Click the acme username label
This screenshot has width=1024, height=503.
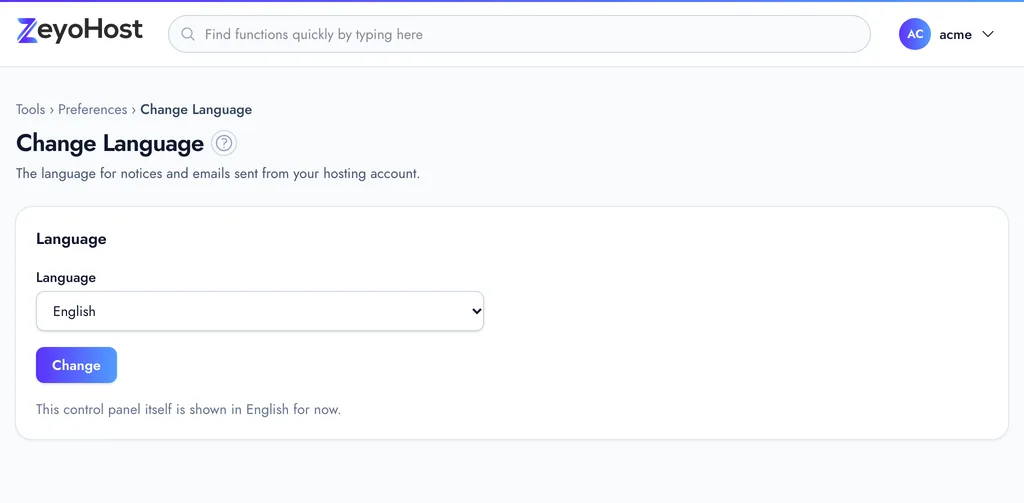coord(955,35)
